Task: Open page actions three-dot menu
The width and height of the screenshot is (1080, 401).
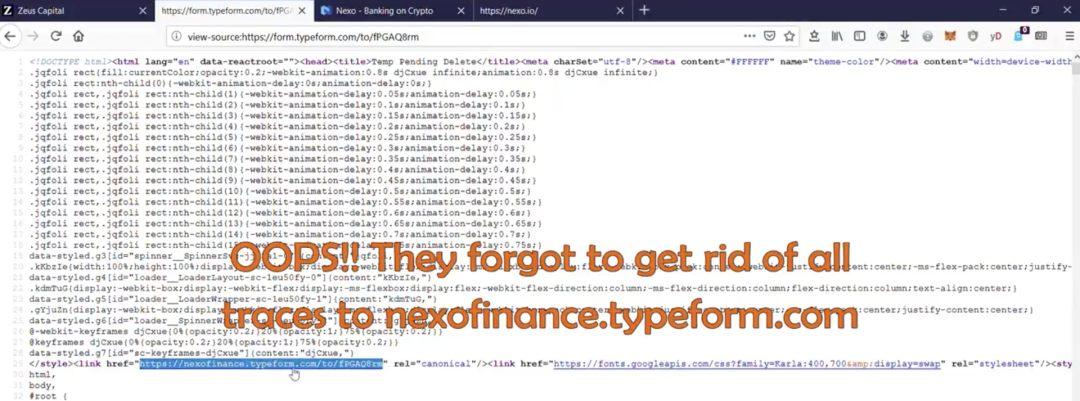Action: point(747,36)
